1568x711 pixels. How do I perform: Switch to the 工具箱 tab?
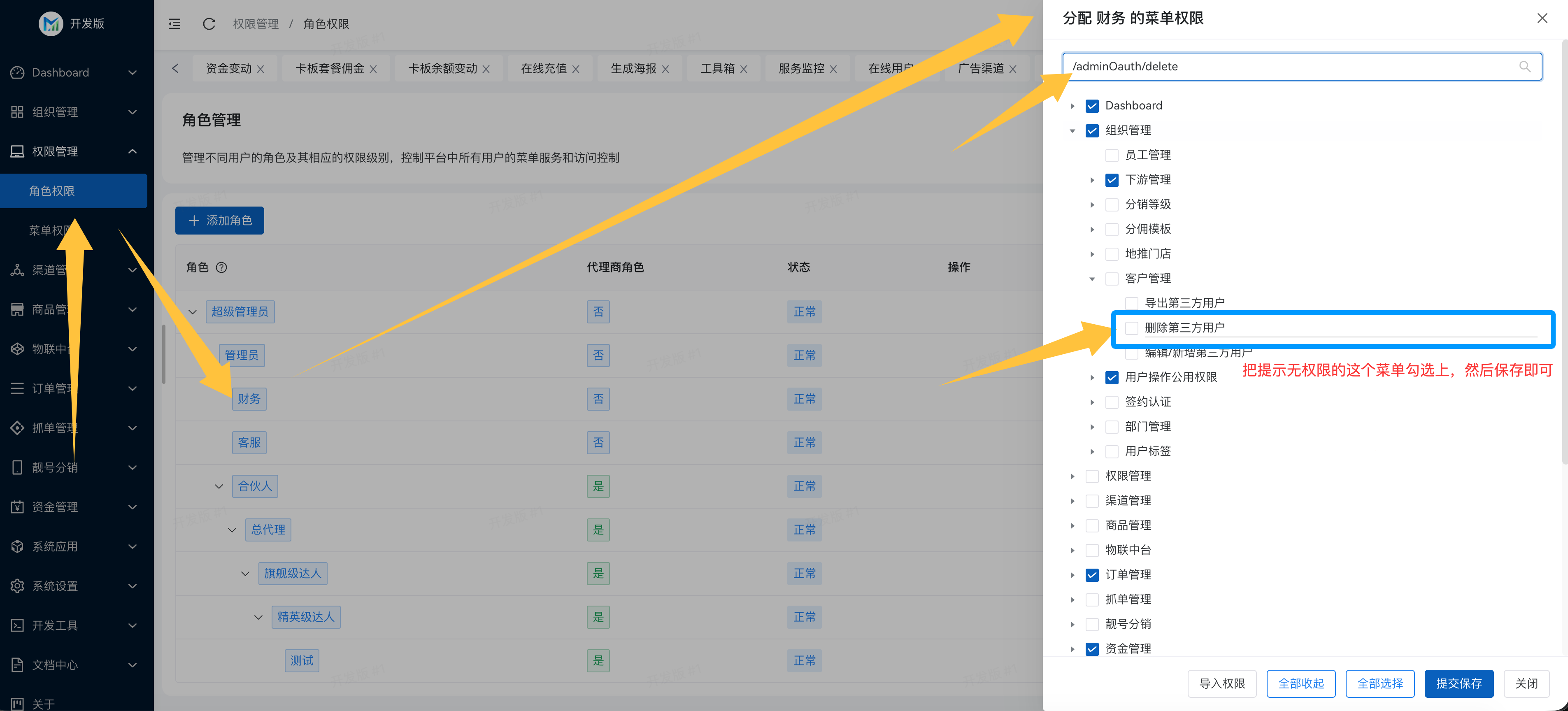717,68
